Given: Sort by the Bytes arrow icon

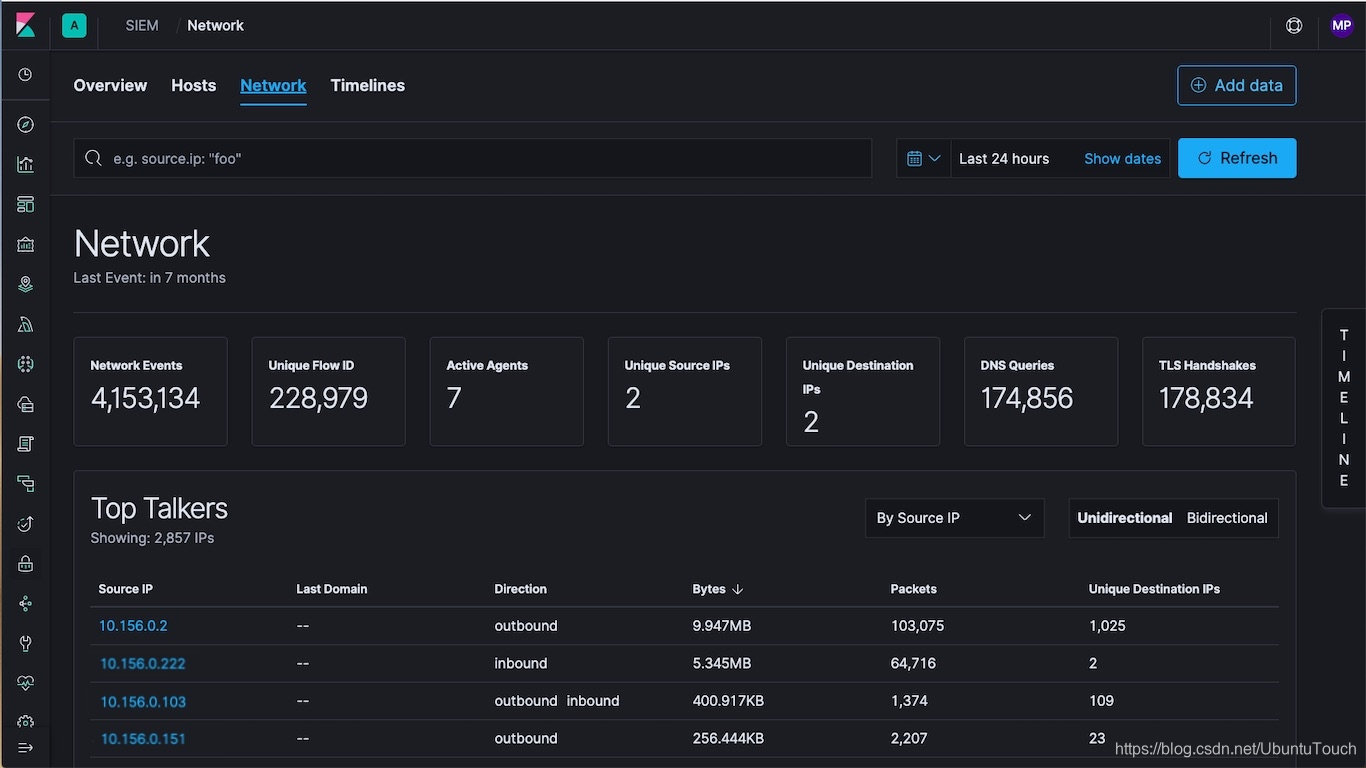Looking at the screenshot, I should (x=738, y=589).
